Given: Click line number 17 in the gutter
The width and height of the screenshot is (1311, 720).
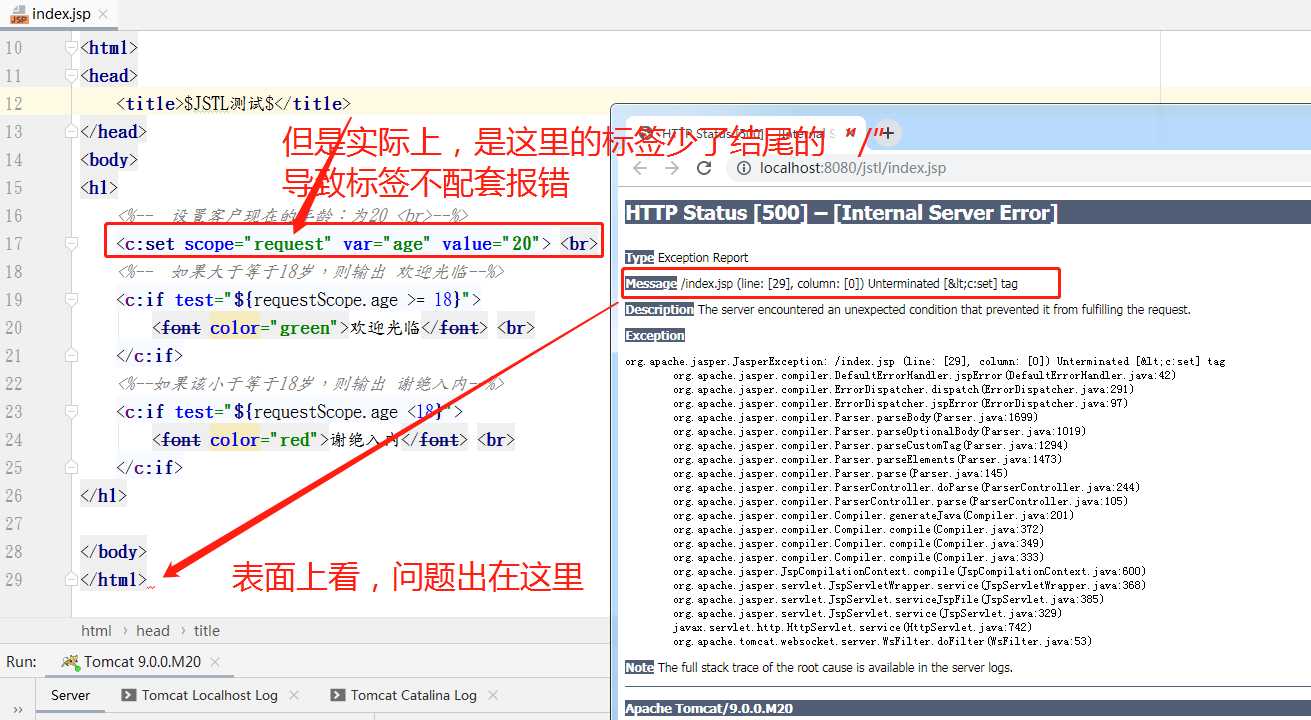Looking at the screenshot, I should (13, 244).
